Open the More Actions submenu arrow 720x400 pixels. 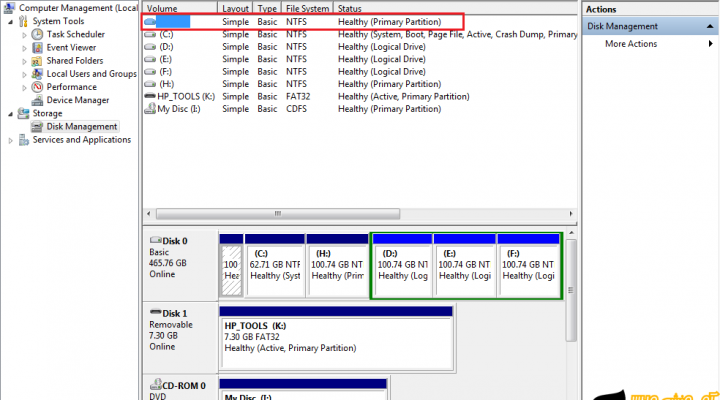(710, 44)
